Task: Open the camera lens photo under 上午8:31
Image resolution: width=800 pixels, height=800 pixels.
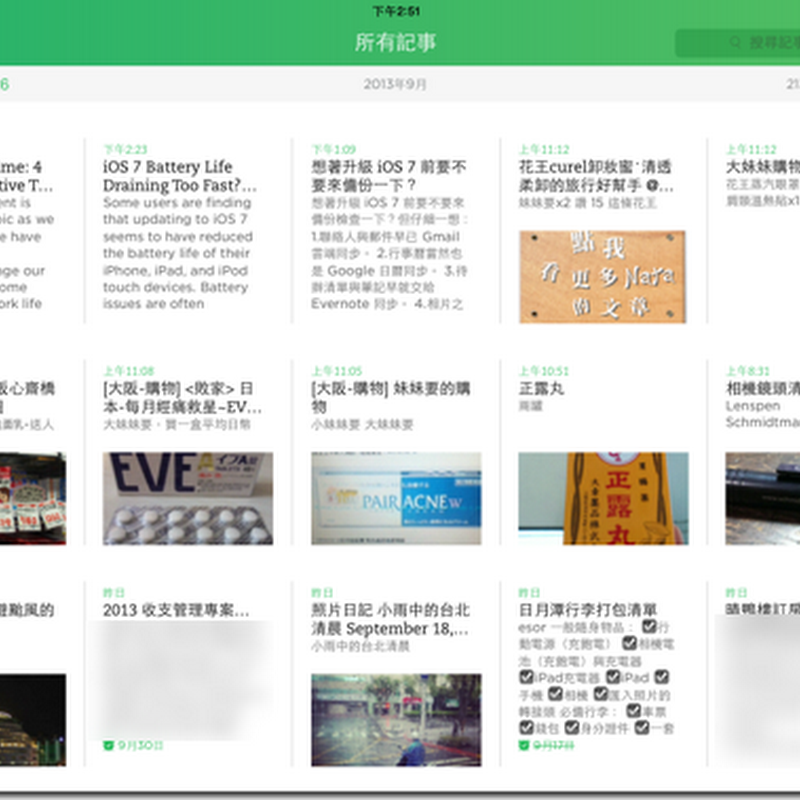Action: point(763,498)
